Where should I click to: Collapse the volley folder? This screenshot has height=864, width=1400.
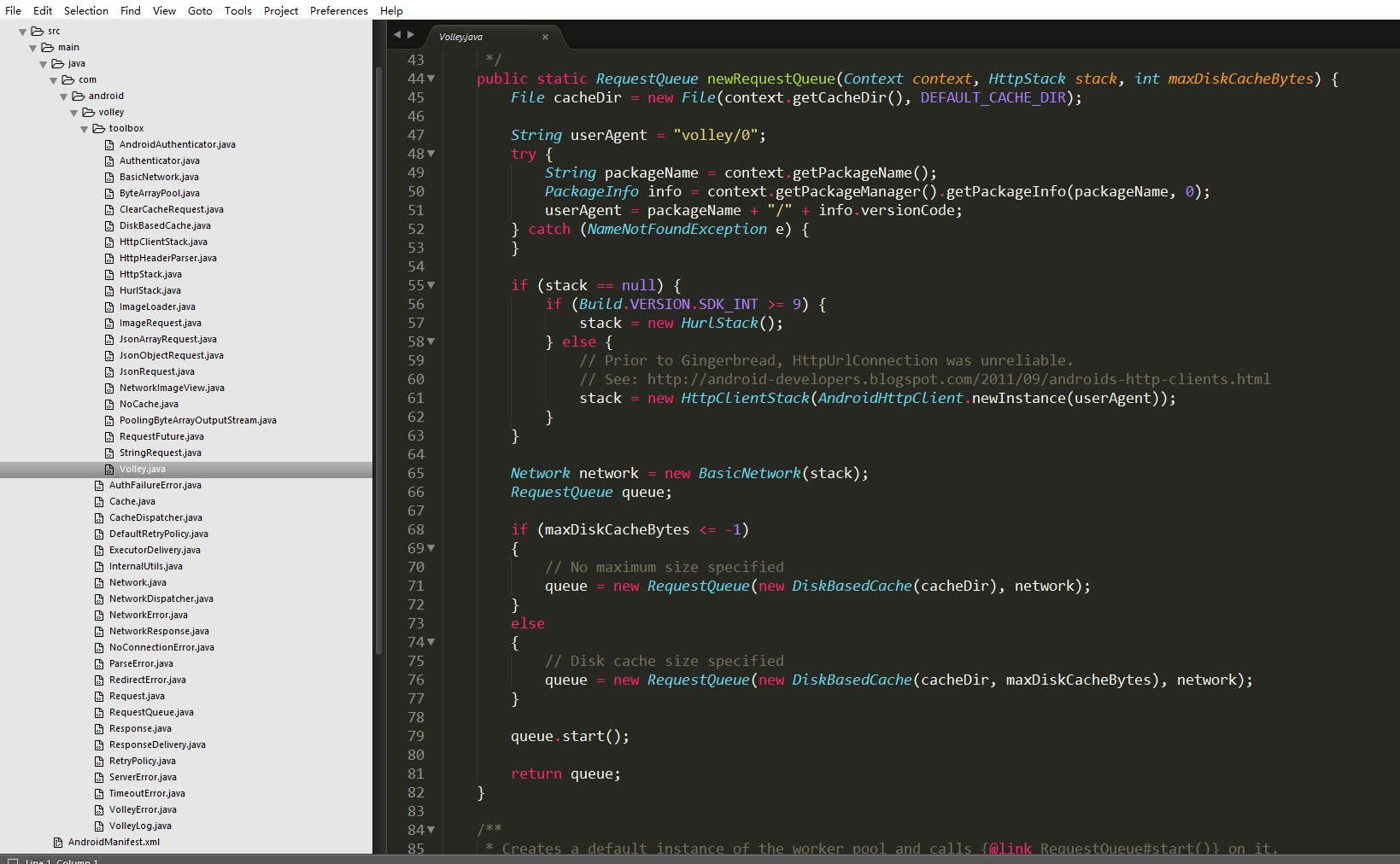74,113
